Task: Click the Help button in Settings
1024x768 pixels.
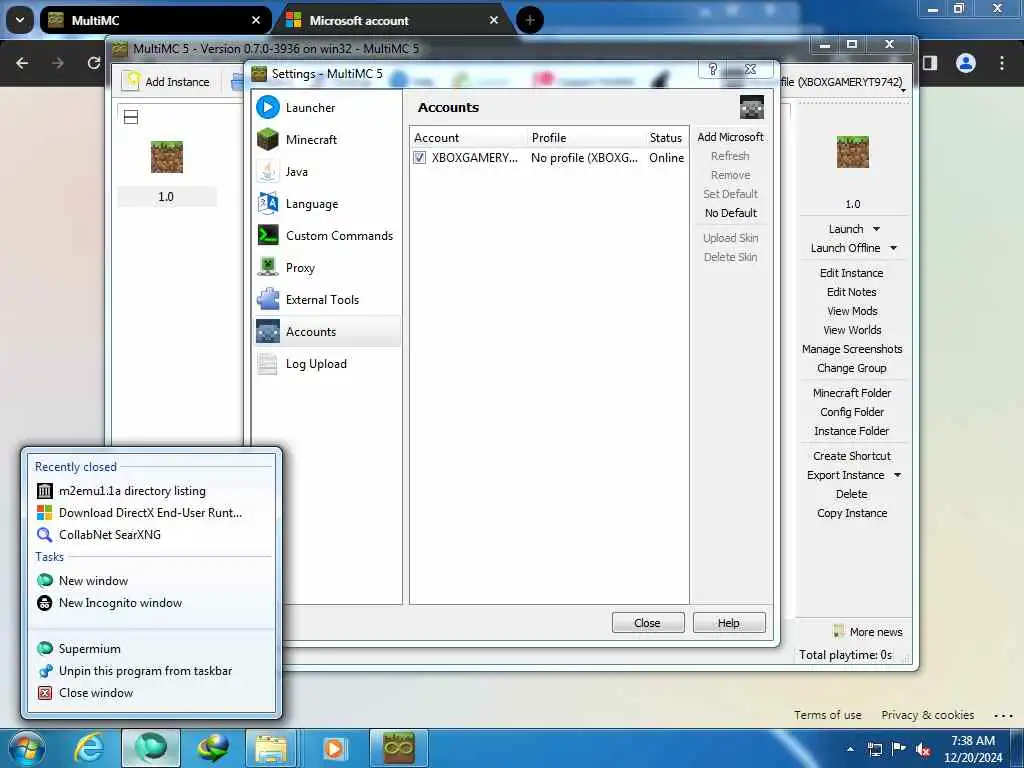Action: pos(728,623)
